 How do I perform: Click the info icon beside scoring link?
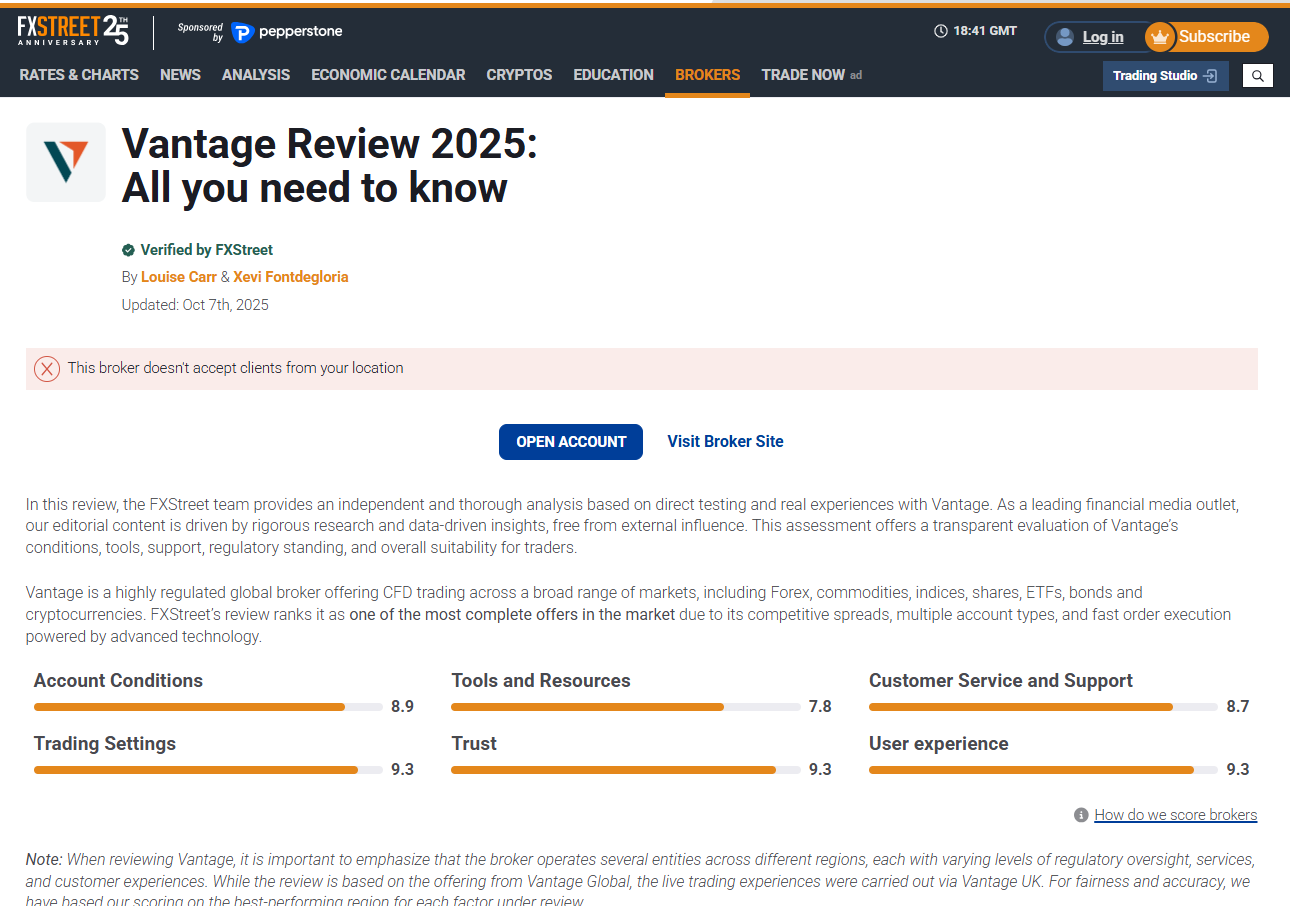[1081, 815]
